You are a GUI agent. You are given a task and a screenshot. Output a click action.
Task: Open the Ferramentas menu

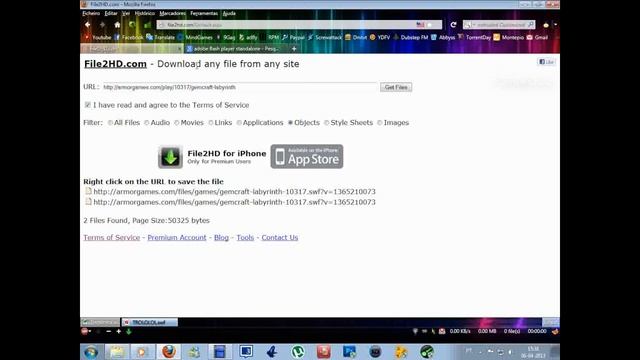click(x=204, y=13)
